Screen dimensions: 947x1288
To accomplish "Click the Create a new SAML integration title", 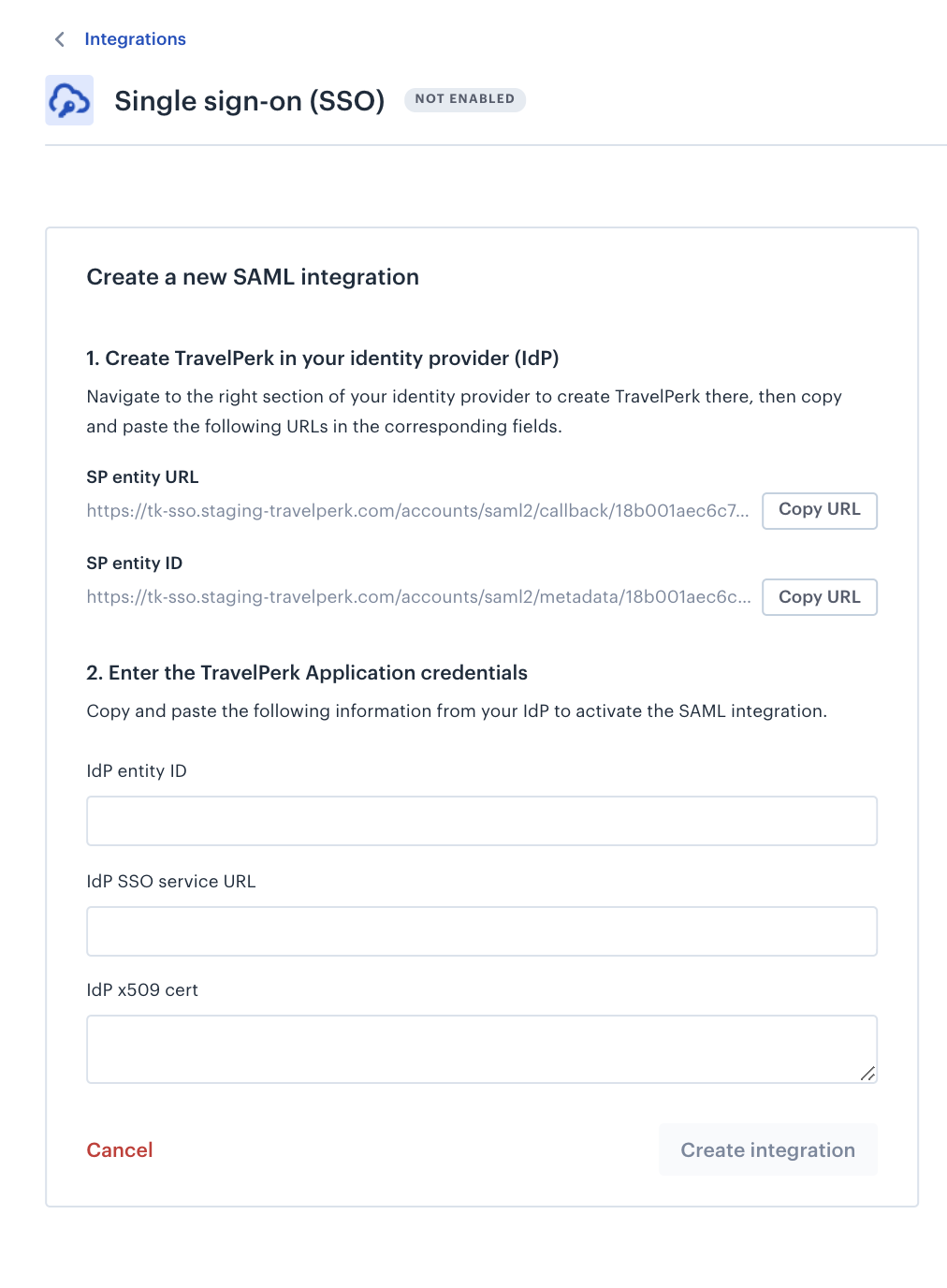I will pyautogui.click(x=253, y=277).
